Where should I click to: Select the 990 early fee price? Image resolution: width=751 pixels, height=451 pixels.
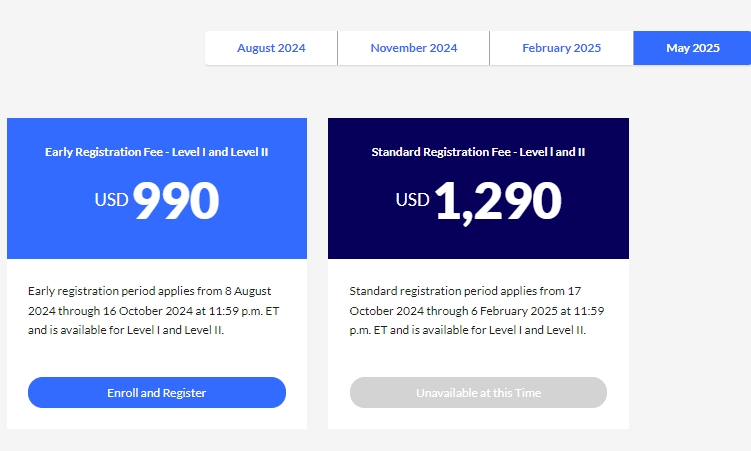(176, 201)
